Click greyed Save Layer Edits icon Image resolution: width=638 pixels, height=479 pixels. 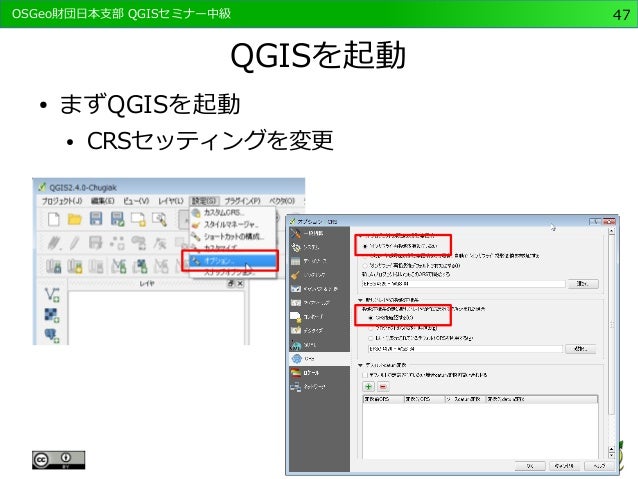pyautogui.click(x=96, y=243)
